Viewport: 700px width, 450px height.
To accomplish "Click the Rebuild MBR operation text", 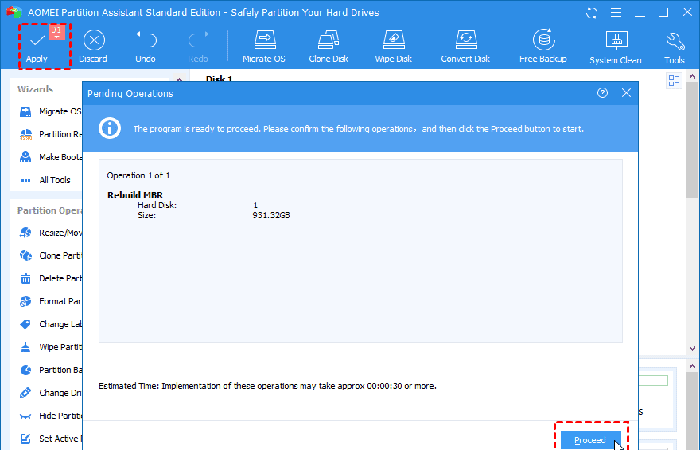I will click(135, 195).
